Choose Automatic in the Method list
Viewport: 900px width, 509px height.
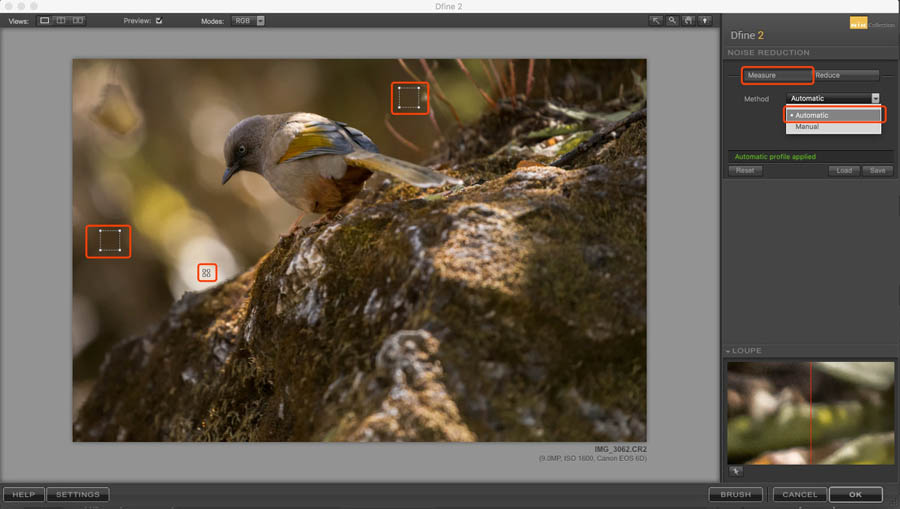click(833, 115)
